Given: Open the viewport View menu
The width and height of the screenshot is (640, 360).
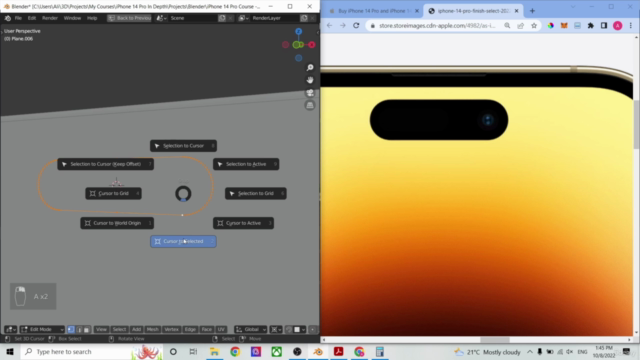Looking at the screenshot, I should point(101,329).
